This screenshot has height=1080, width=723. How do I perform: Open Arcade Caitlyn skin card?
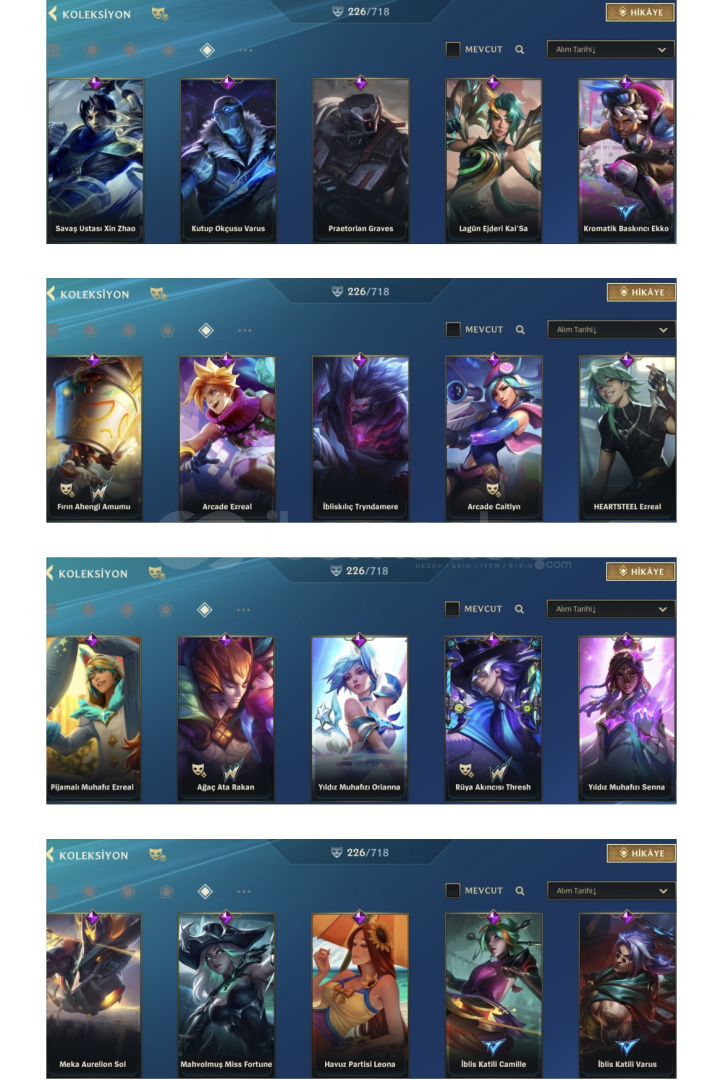pyautogui.click(x=494, y=437)
